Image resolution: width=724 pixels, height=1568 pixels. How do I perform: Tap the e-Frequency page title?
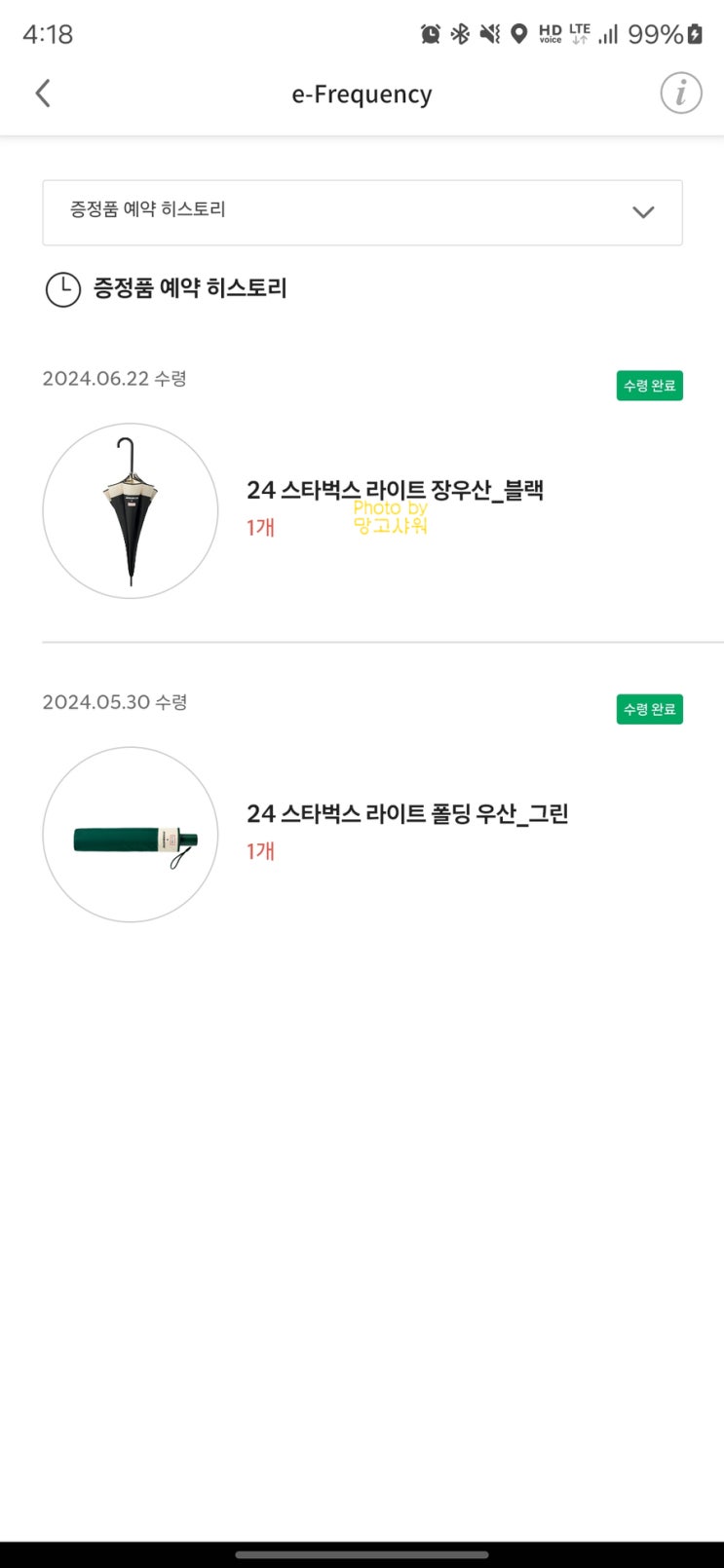click(x=362, y=94)
